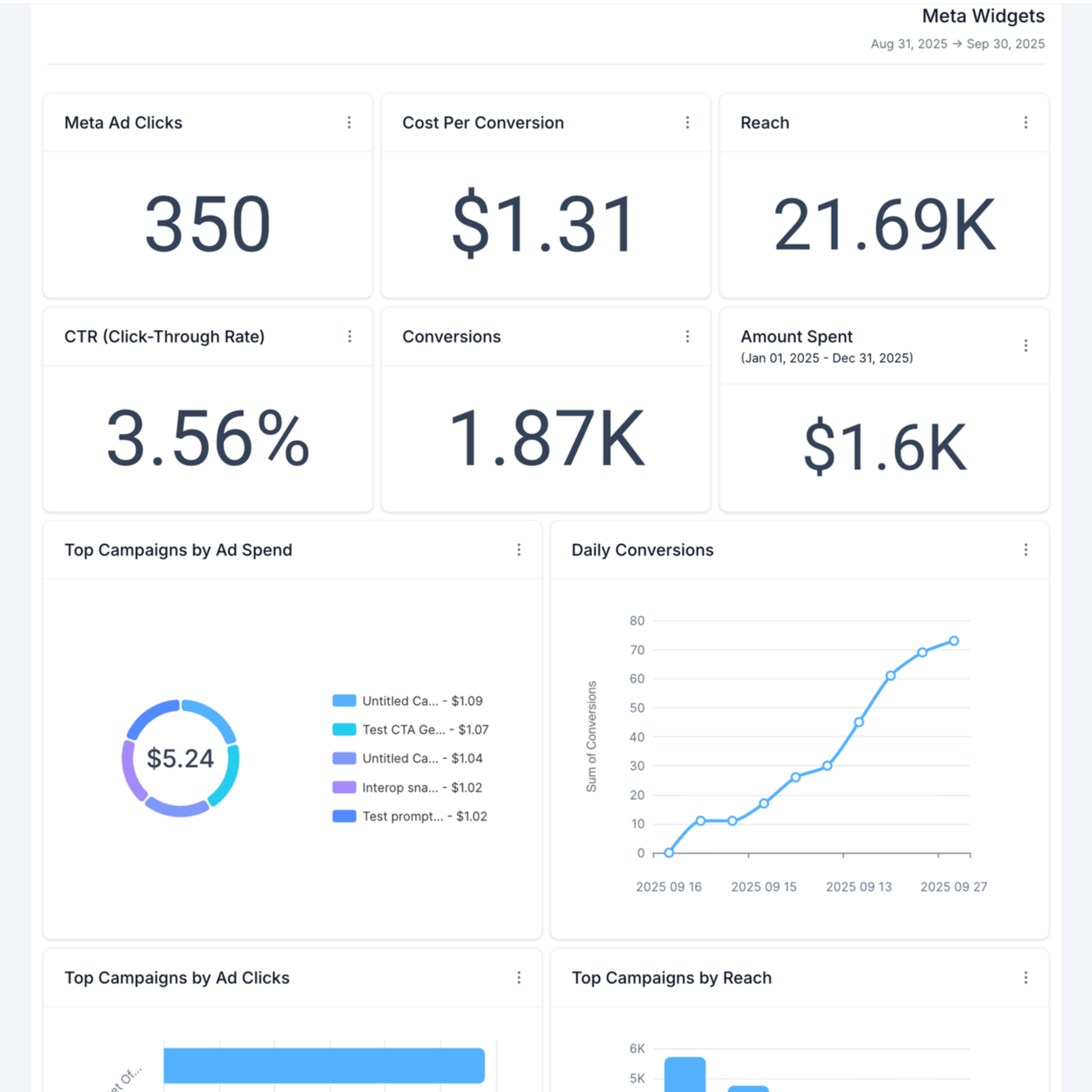Click the Amount Spent date range subtitle

point(827,358)
